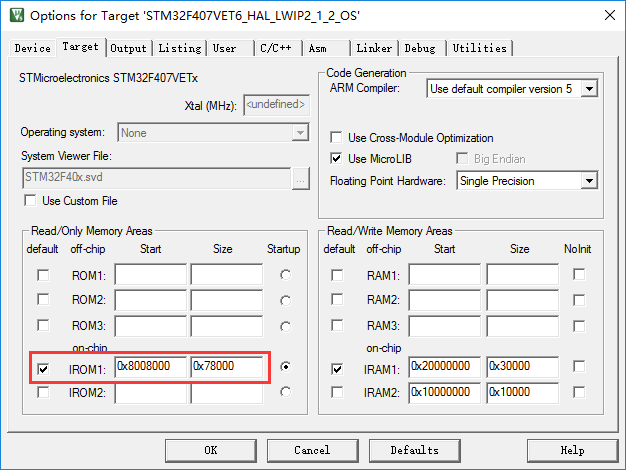Click the Keil uVision icon in title bar

17,15
